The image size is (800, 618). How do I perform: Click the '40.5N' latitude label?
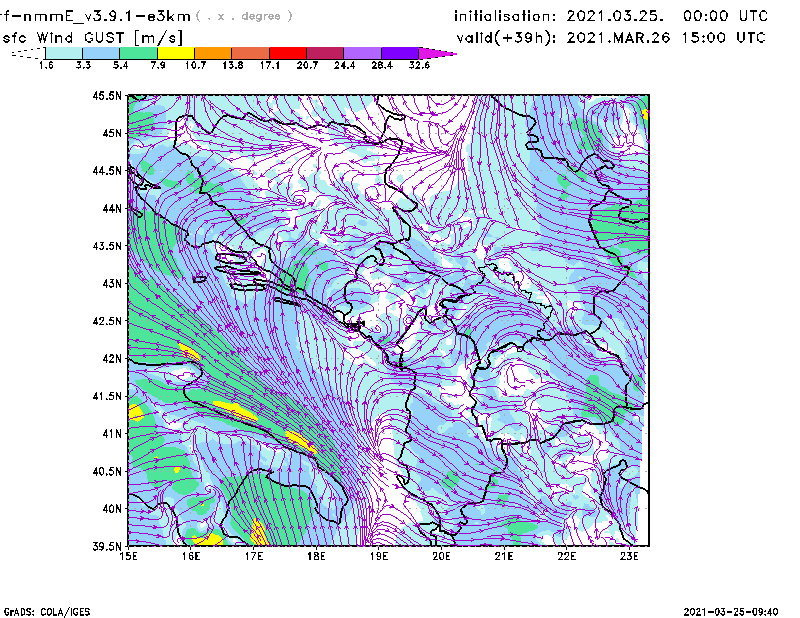pos(107,471)
